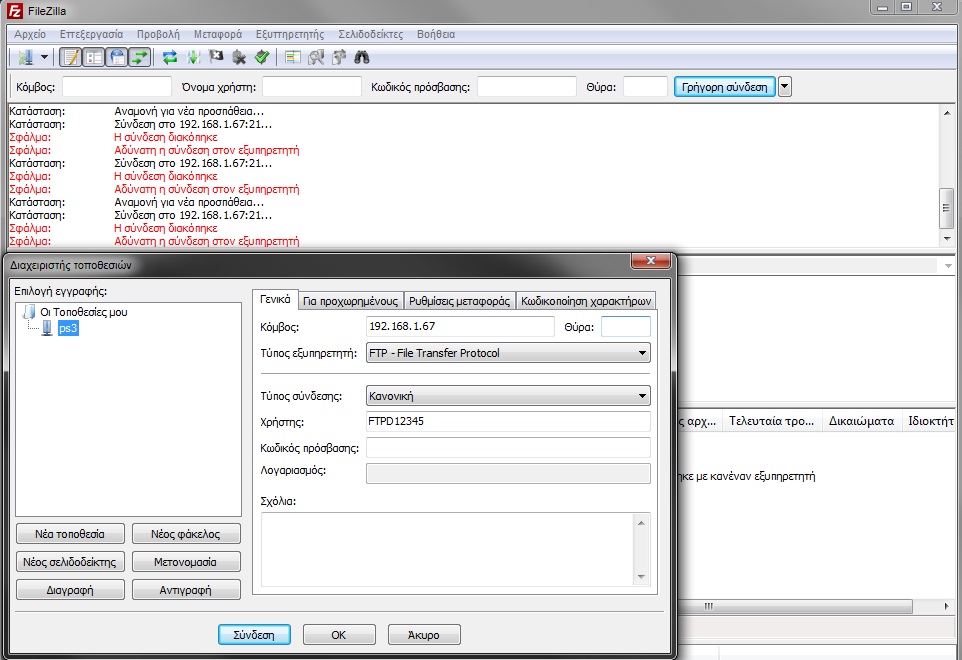Switch to the Κωδικοποίηση χαρακτήρων tab
The width and height of the screenshot is (962, 660).
point(586,301)
